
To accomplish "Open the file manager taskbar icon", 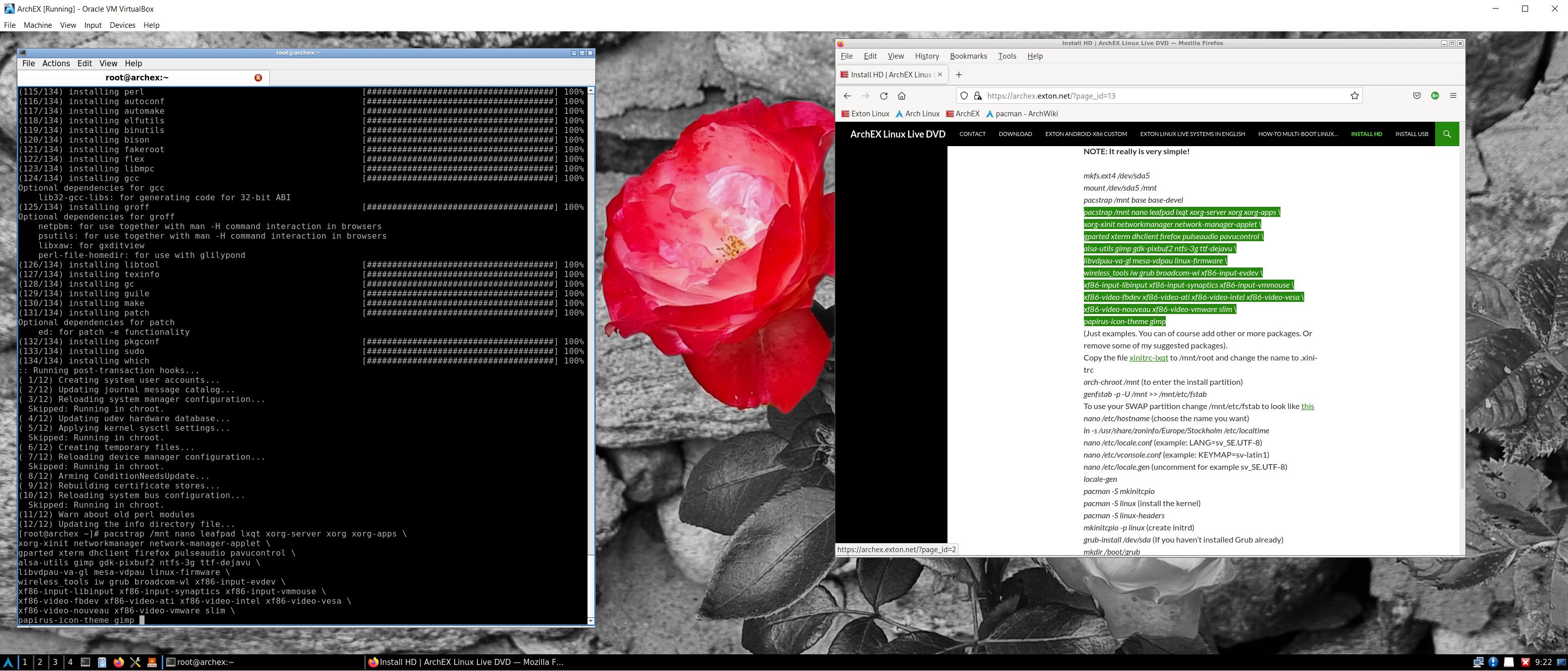I will (x=102, y=662).
